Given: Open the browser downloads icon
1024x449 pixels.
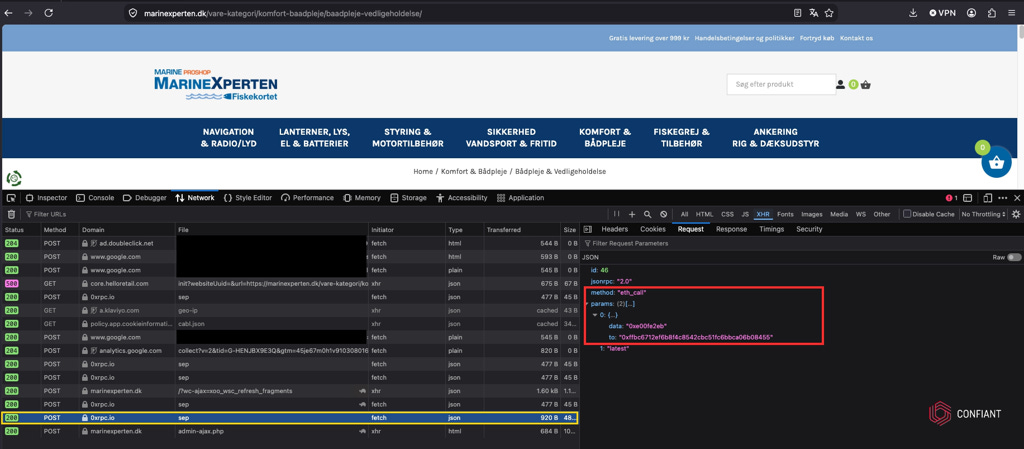Looking at the screenshot, I should pyautogui.click(x=913, y=12).
